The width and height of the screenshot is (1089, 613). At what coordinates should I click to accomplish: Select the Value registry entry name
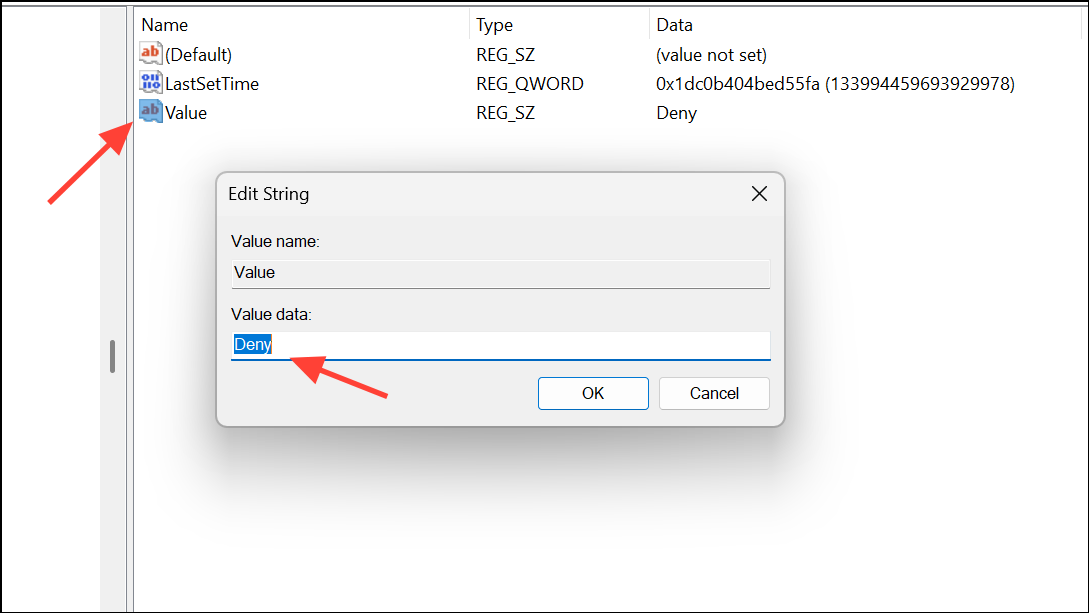pyautogui.click(x=185, y=113)
